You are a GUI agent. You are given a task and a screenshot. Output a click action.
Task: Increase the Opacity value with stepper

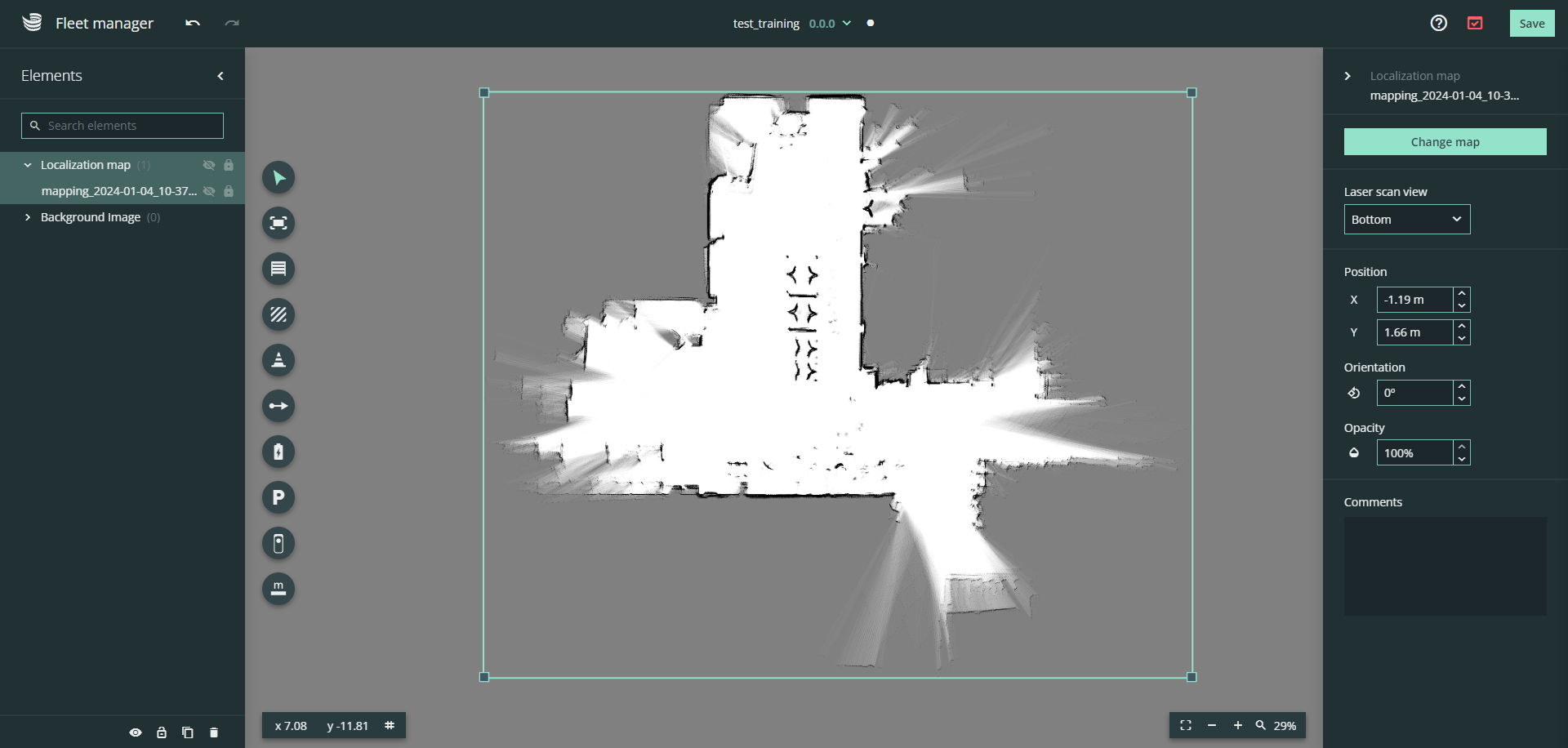tap(1462, 447)
